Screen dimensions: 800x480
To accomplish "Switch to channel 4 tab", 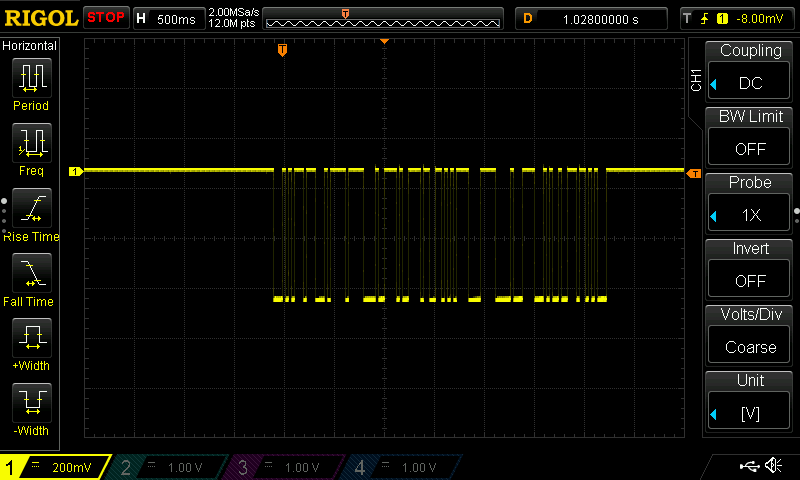I will pyautogui.click(x=402, y=467).
